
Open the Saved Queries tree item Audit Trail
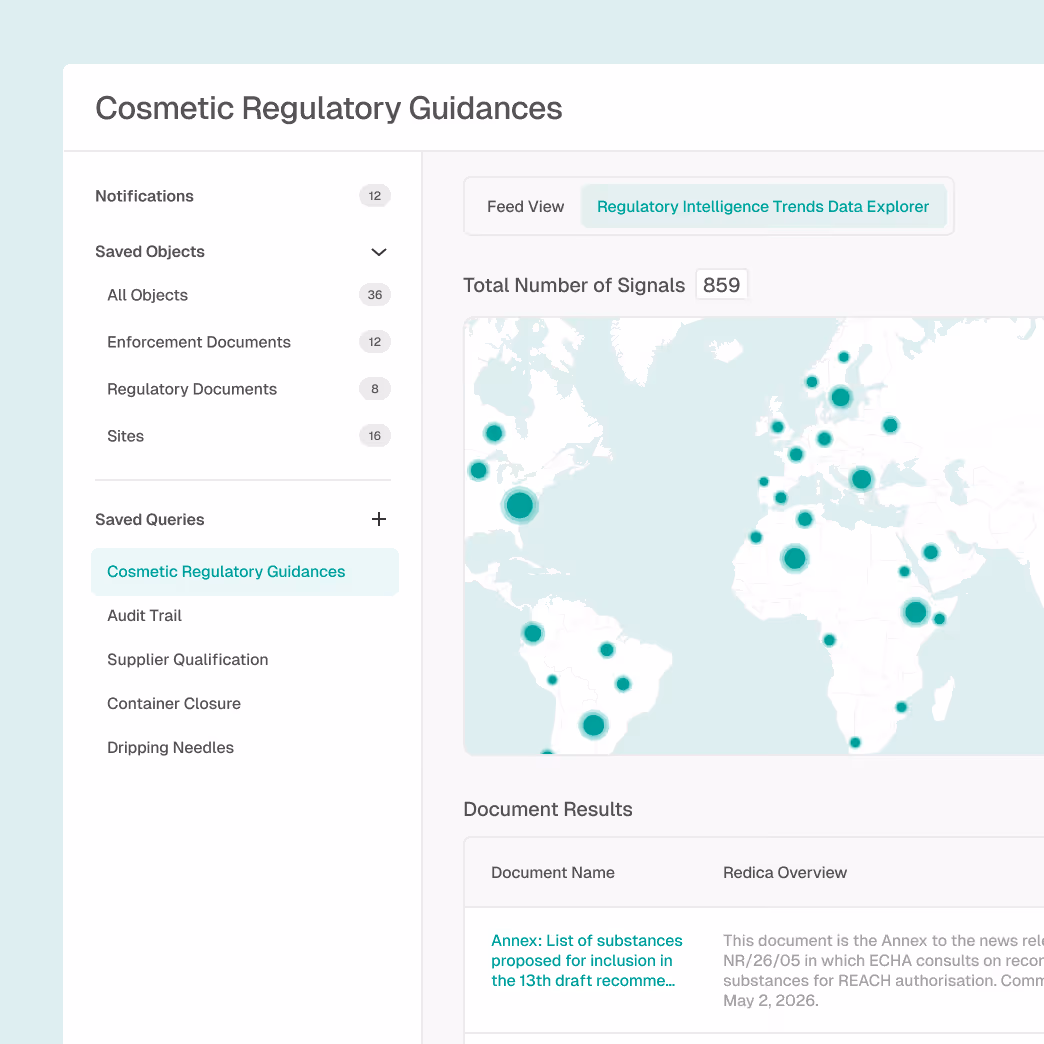(x=144, y=615)
